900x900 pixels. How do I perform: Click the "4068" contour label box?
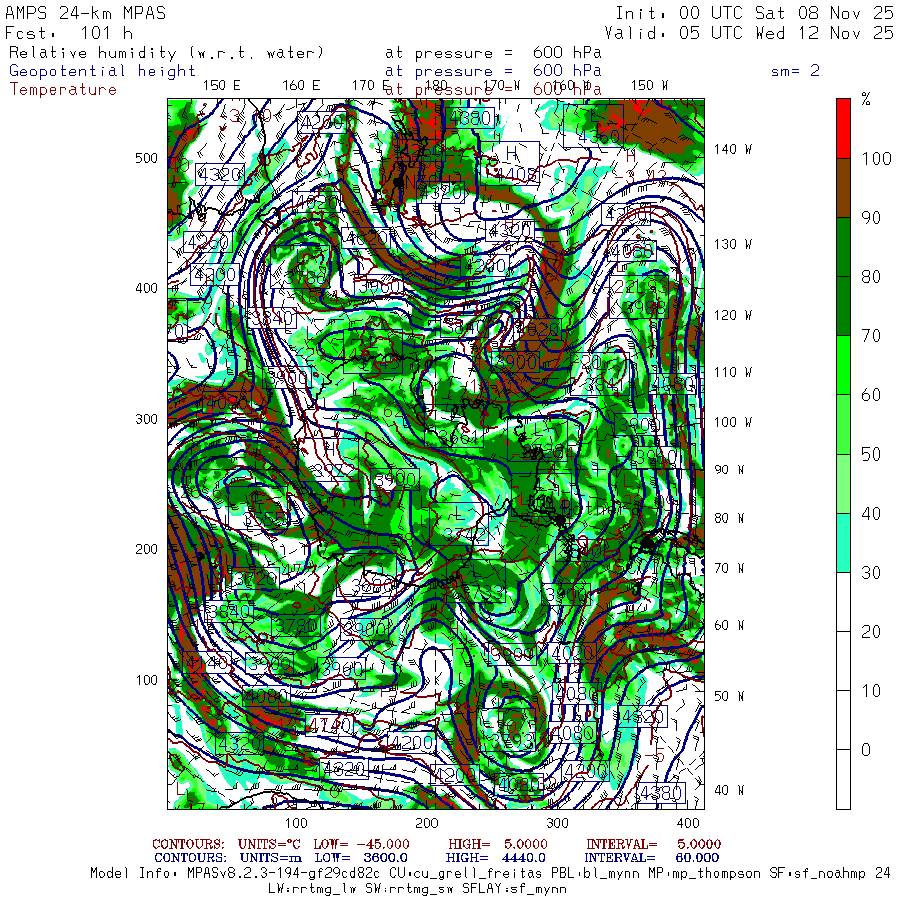630,250
